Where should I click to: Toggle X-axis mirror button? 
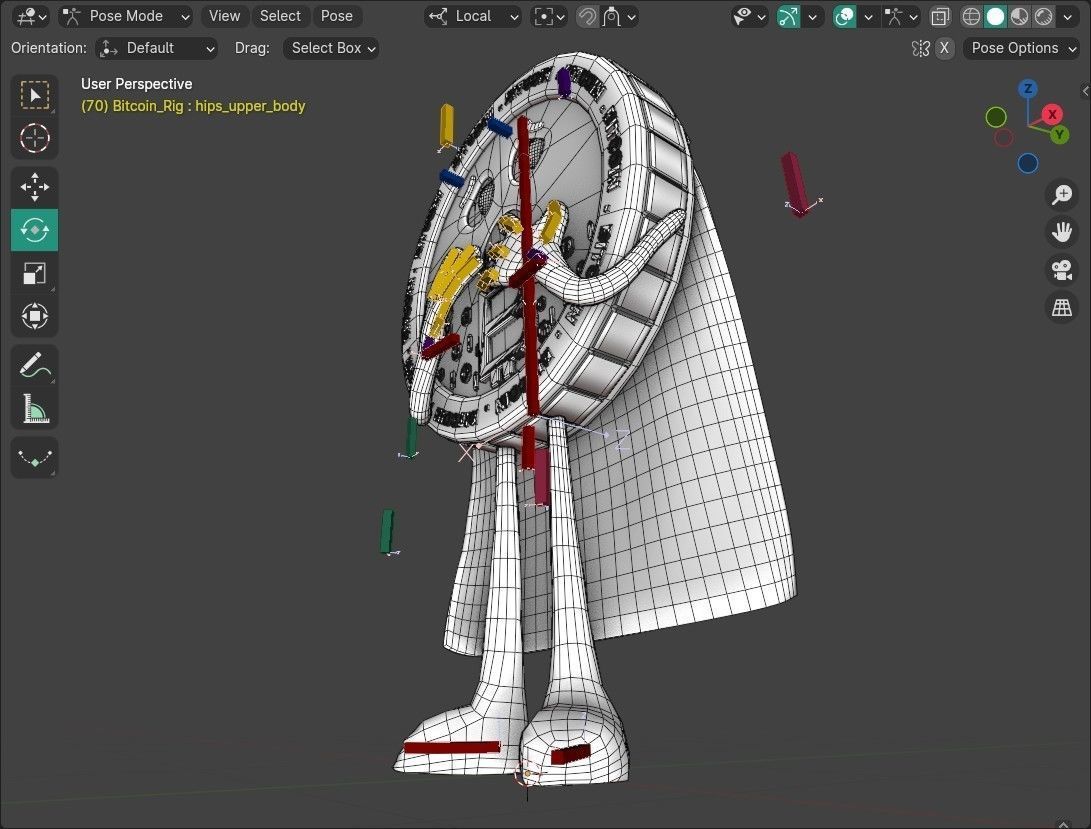(944, 48)
